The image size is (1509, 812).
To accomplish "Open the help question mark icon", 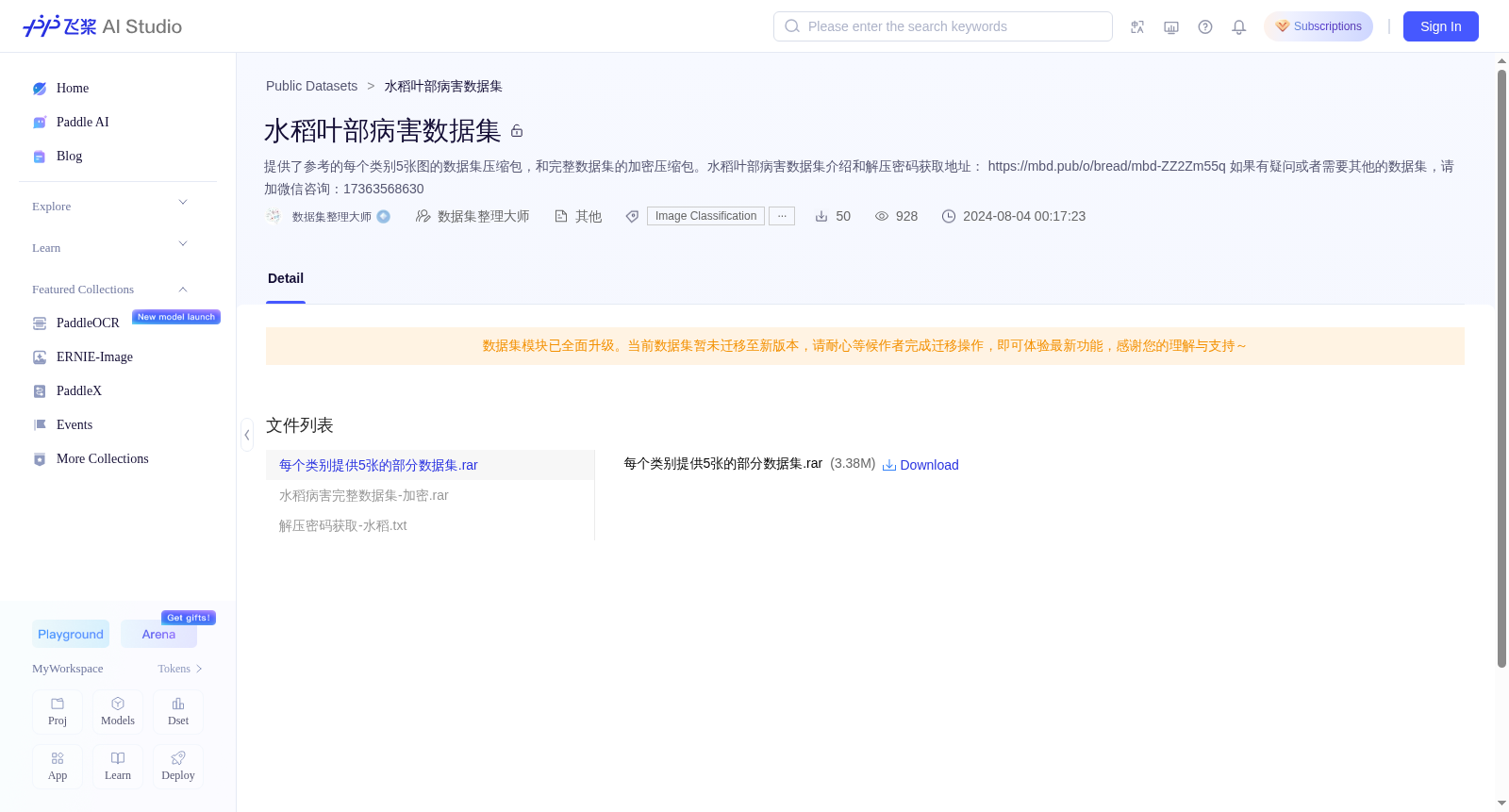I will [x=1205, y=27].
